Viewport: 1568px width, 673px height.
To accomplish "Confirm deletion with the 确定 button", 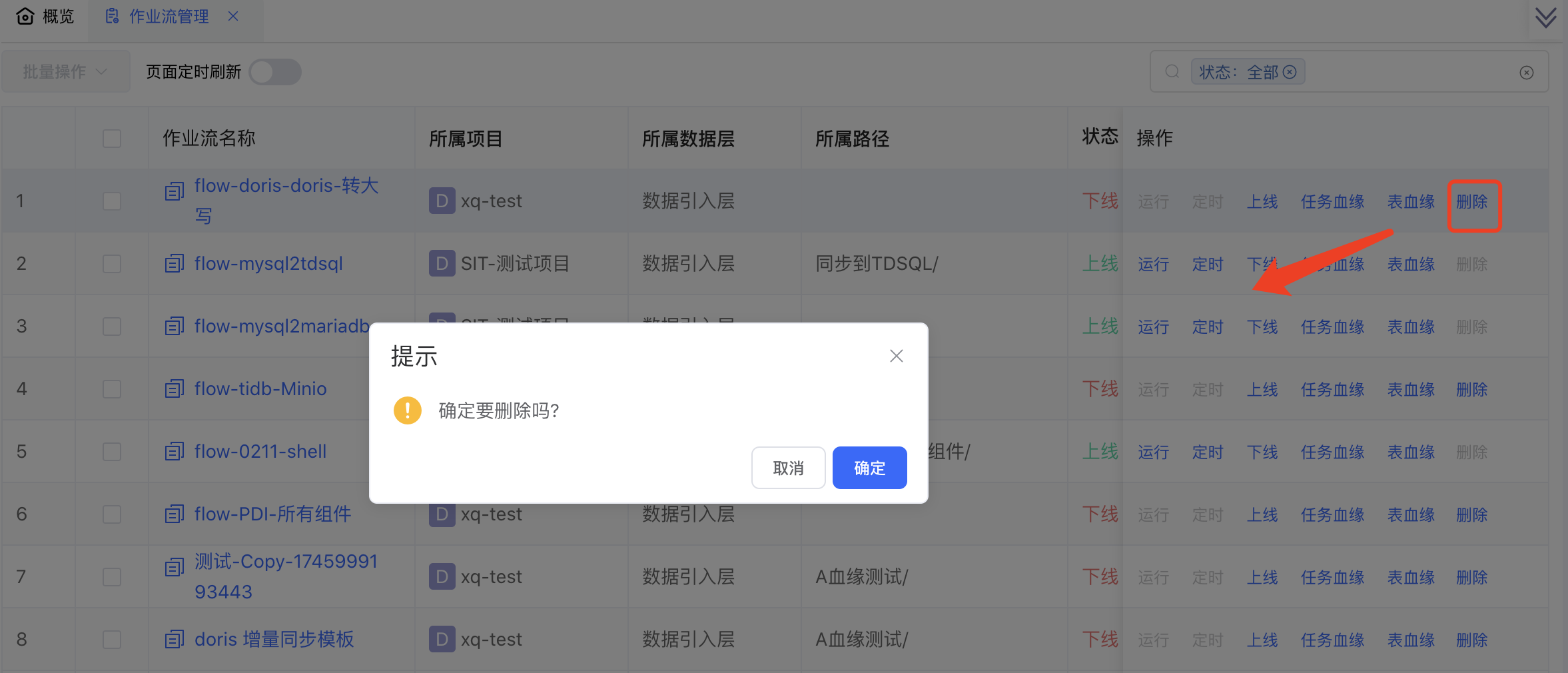I will pyautogui.click(x=869, y=468).
